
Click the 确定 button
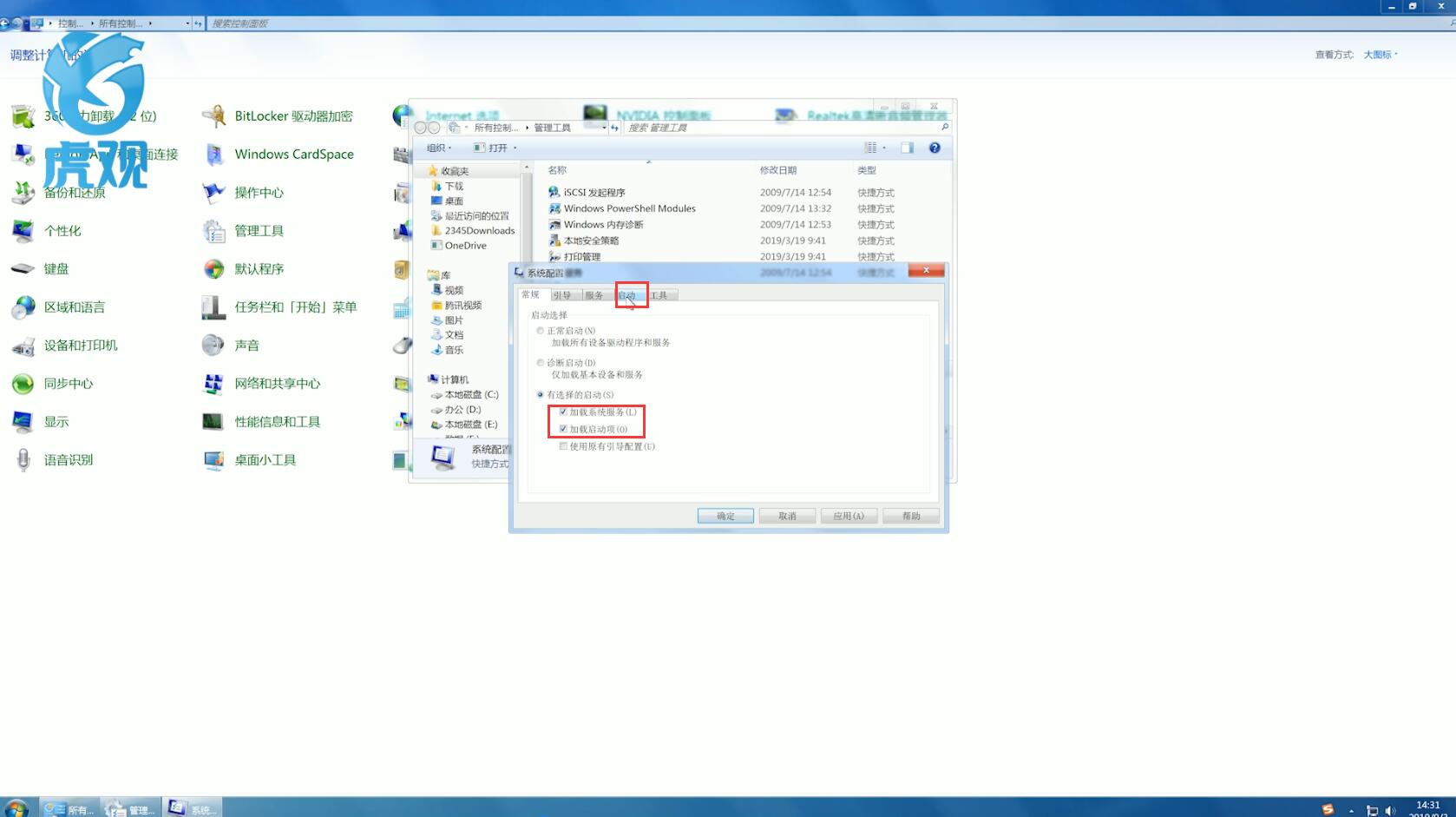click(725, 516)
